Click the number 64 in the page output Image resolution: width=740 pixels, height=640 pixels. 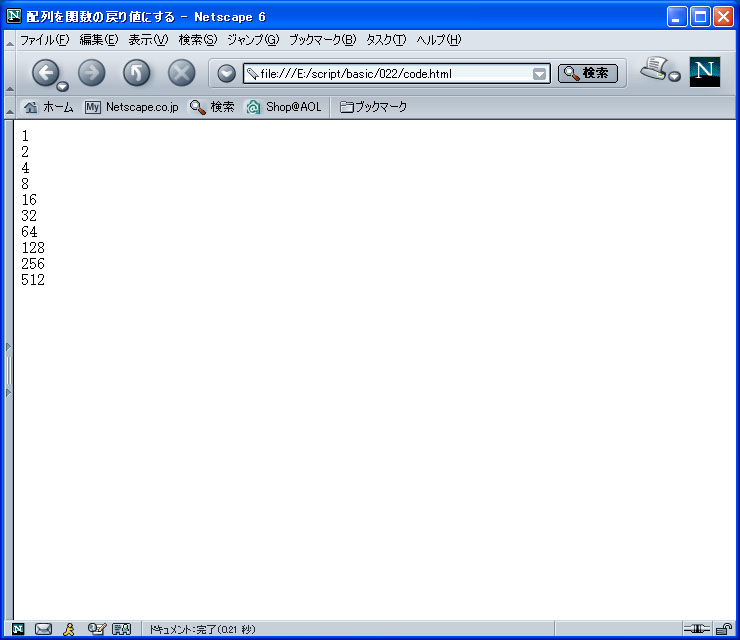point(29,232)
